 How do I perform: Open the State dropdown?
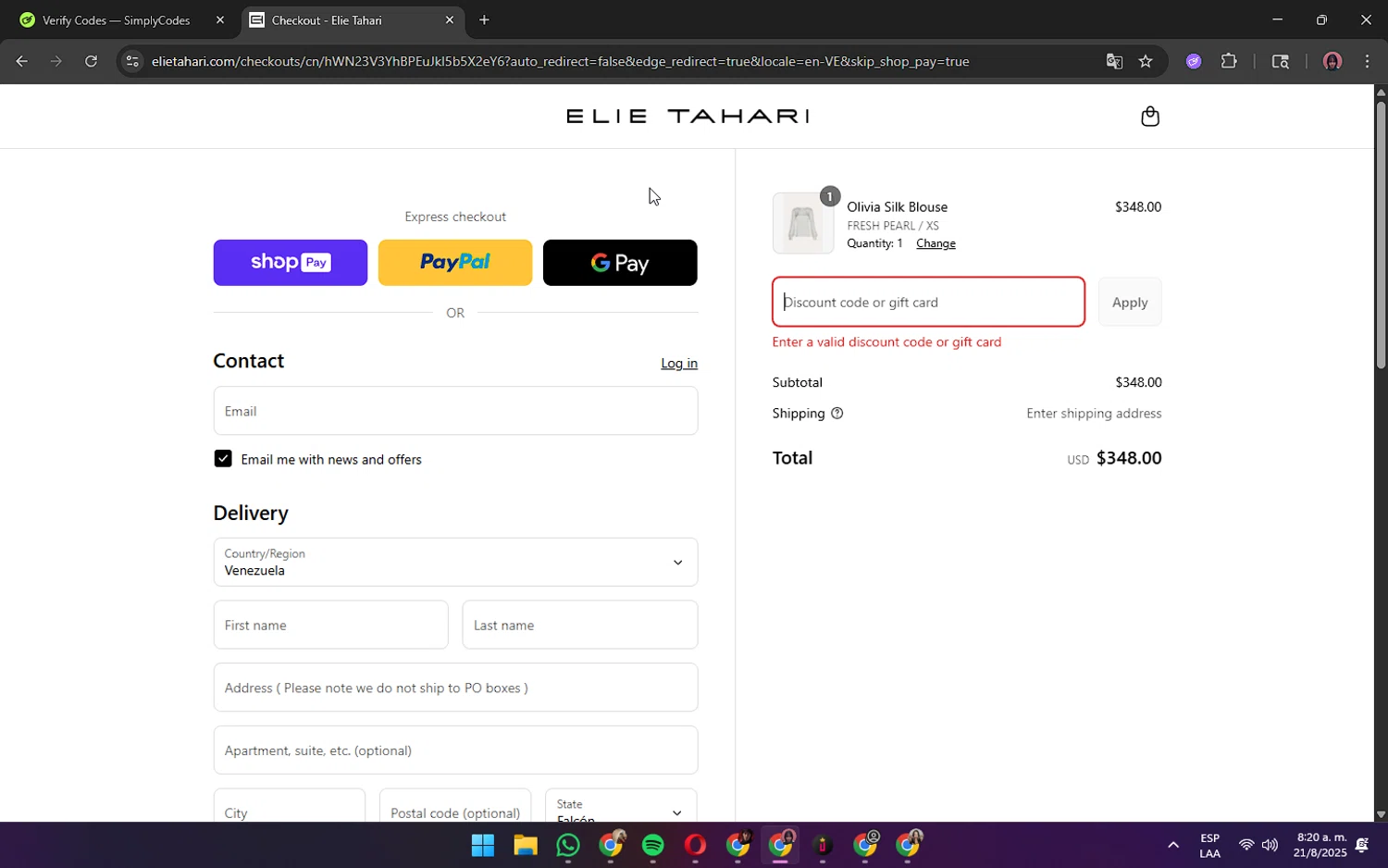pyautogui.click(x=621, y=805)
